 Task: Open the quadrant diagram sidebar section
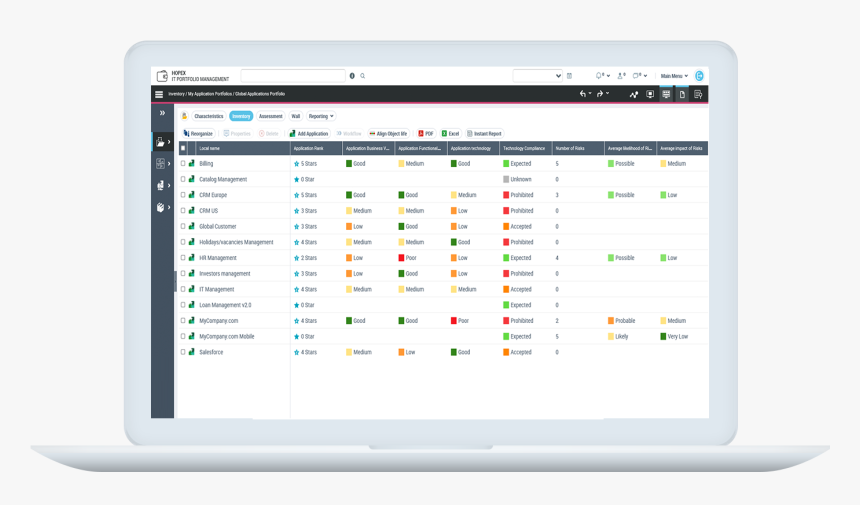click(162, 163)
